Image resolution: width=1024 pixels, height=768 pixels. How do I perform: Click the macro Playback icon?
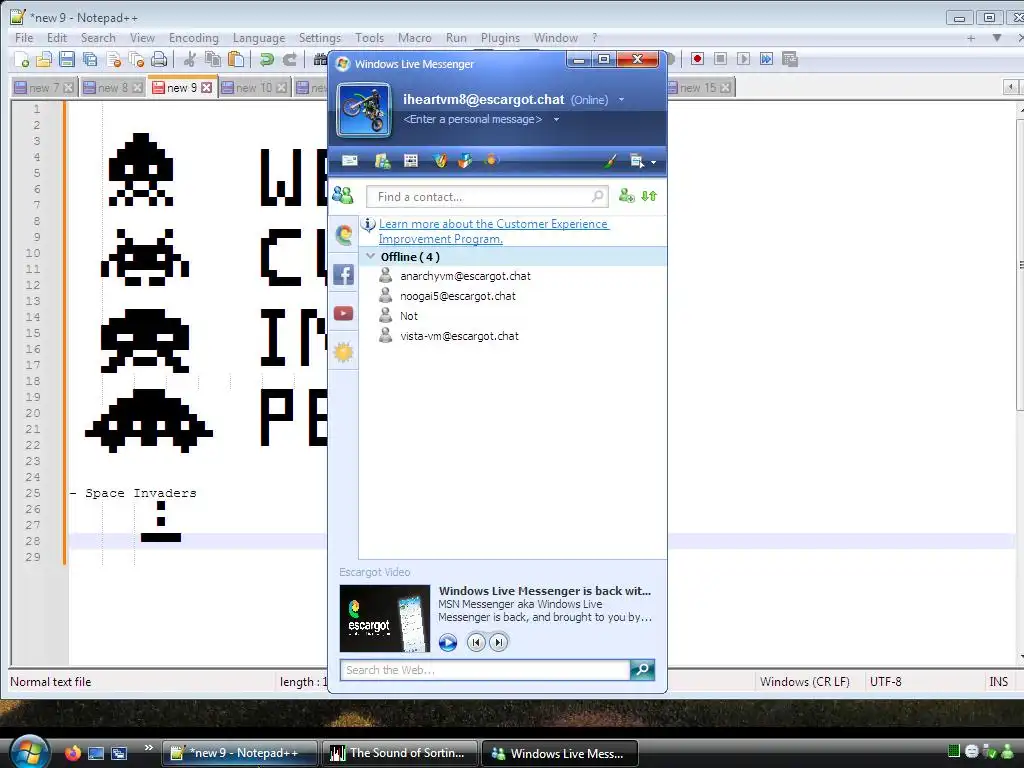point(743,59)
